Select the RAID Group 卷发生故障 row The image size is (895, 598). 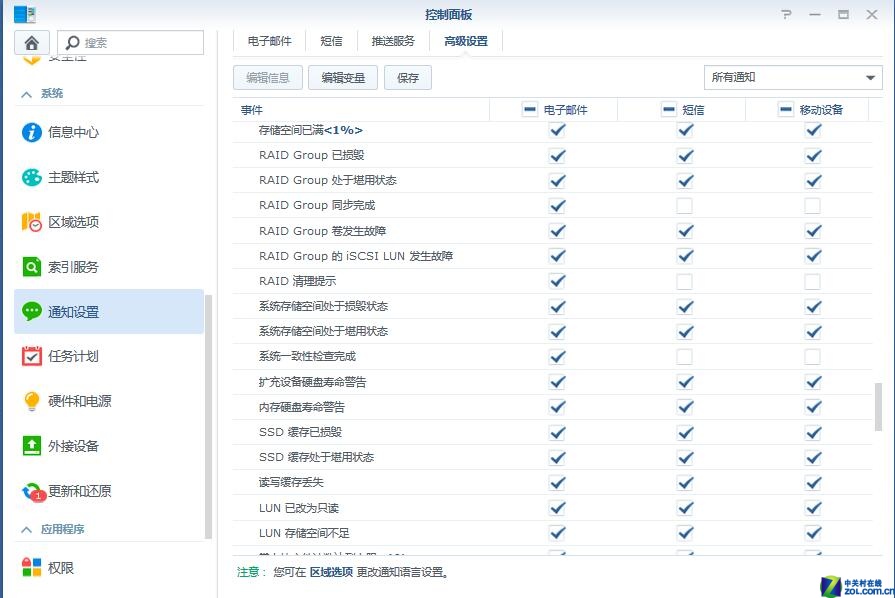553,231
